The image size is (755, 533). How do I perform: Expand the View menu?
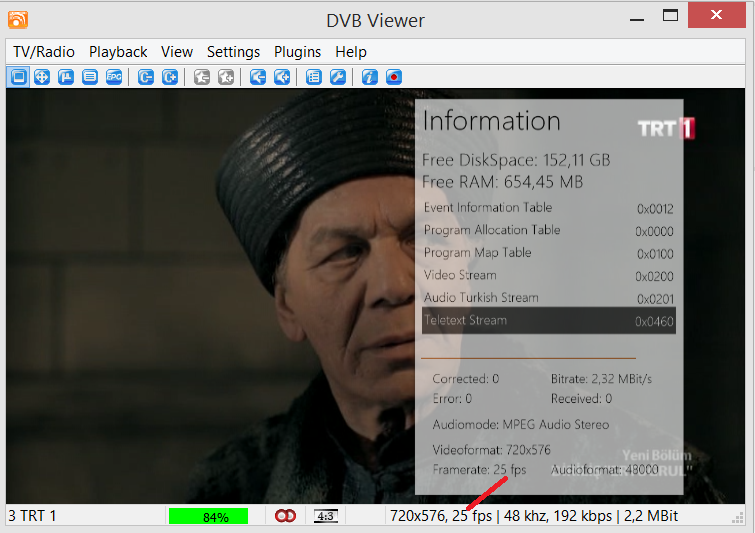click(x=177, y=52)
